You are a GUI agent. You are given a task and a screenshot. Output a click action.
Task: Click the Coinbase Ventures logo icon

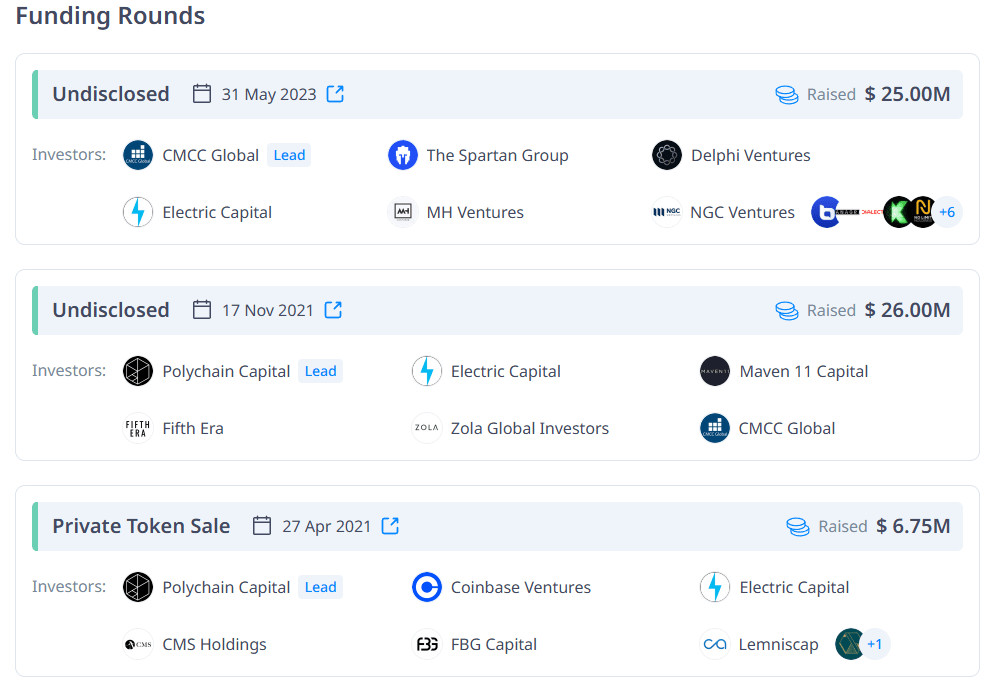coord(427,587)
